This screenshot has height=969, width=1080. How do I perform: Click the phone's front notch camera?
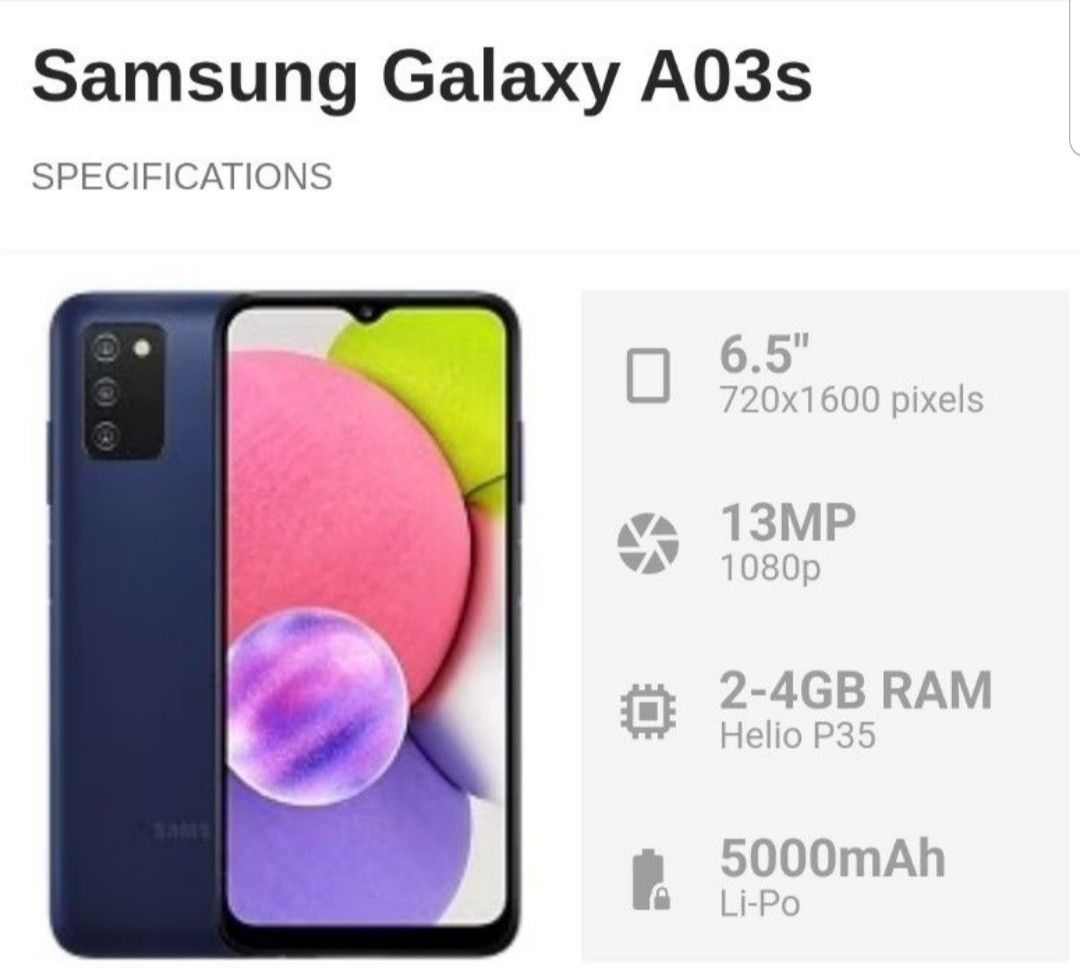(x=364, y=313)
